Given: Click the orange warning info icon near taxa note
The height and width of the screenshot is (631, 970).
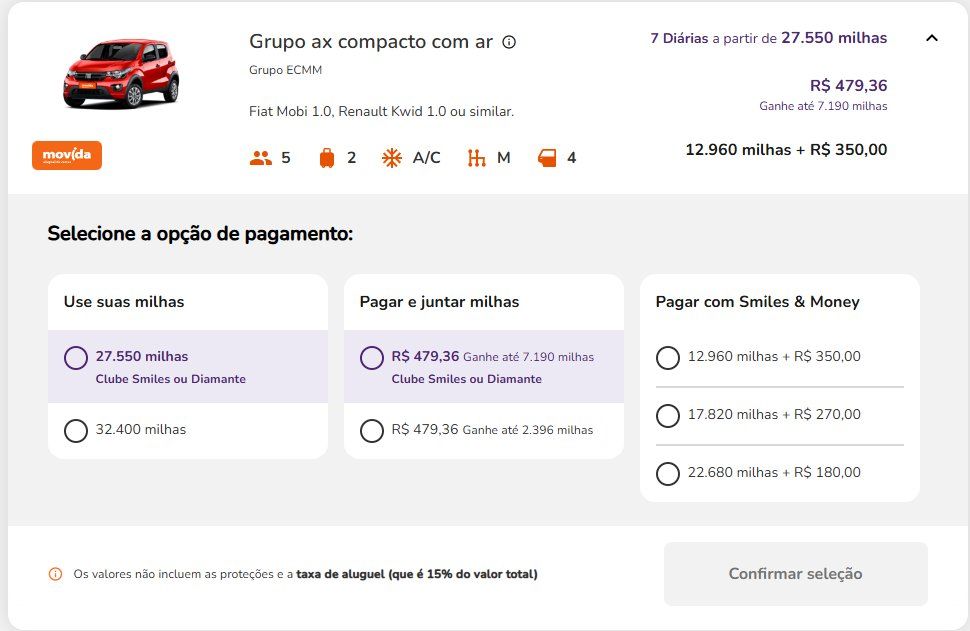Looking at the screenshot, I should coord(55,574).
